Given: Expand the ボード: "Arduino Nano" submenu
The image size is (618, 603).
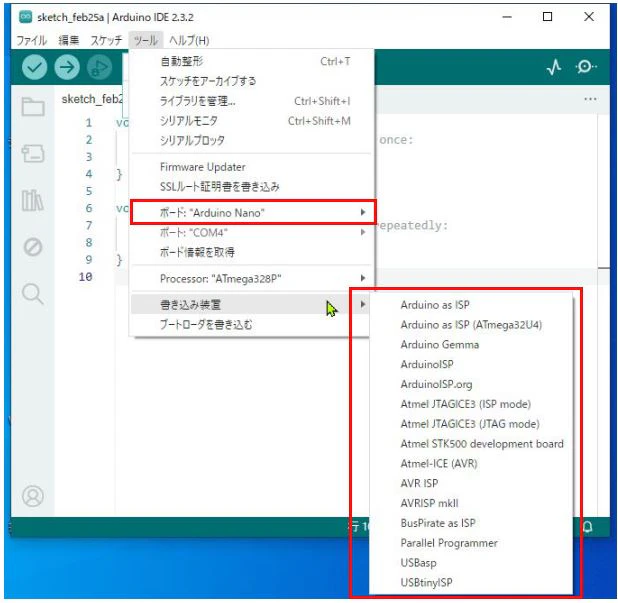Looking at the screenshot, I should 253,213.
